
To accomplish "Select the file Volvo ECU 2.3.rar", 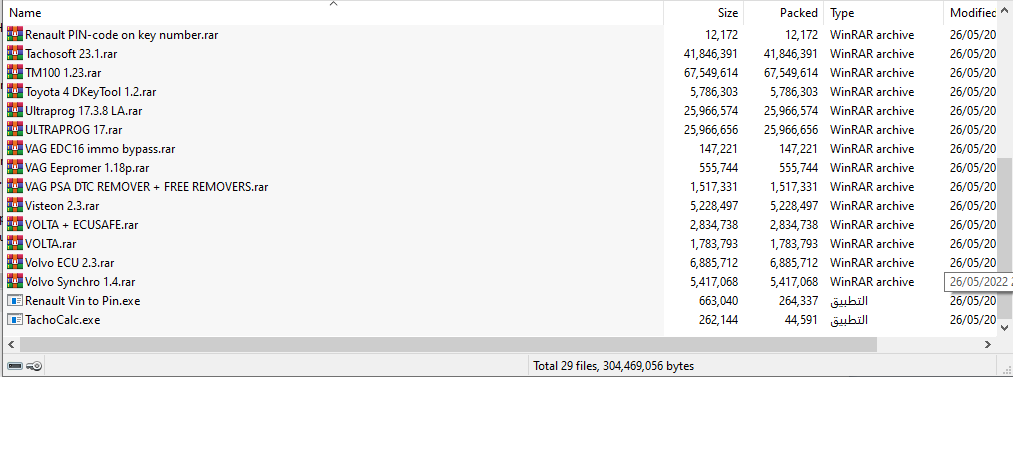I will pos(70,263).
